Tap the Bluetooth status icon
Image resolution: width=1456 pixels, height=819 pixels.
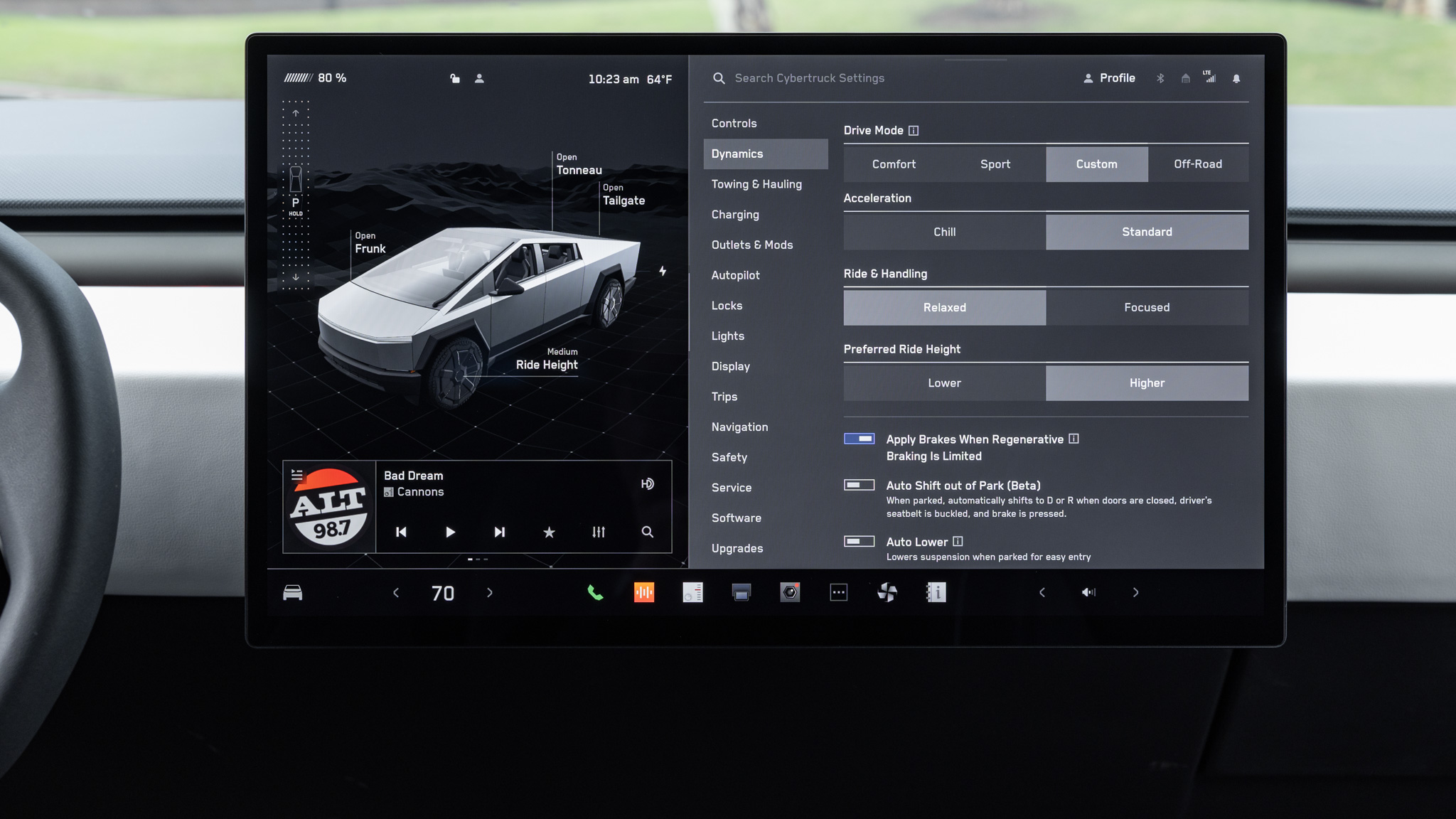(1160, 78)
